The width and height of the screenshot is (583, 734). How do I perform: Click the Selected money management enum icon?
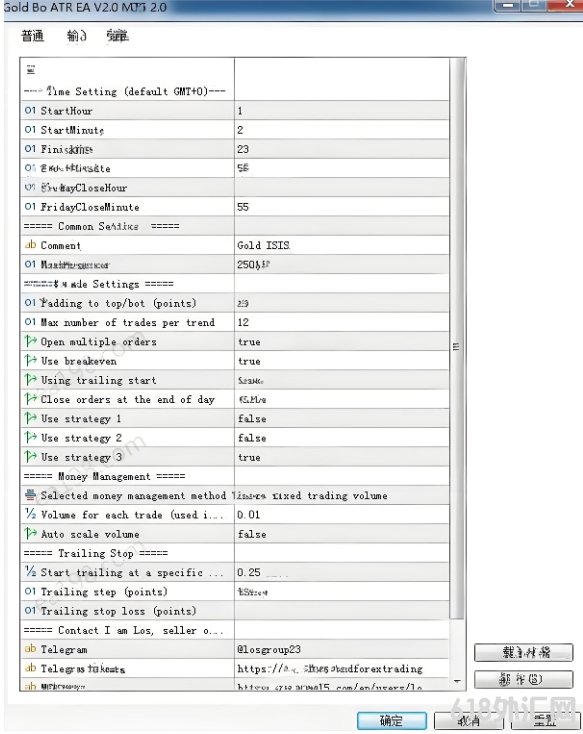tap(30, 495)
